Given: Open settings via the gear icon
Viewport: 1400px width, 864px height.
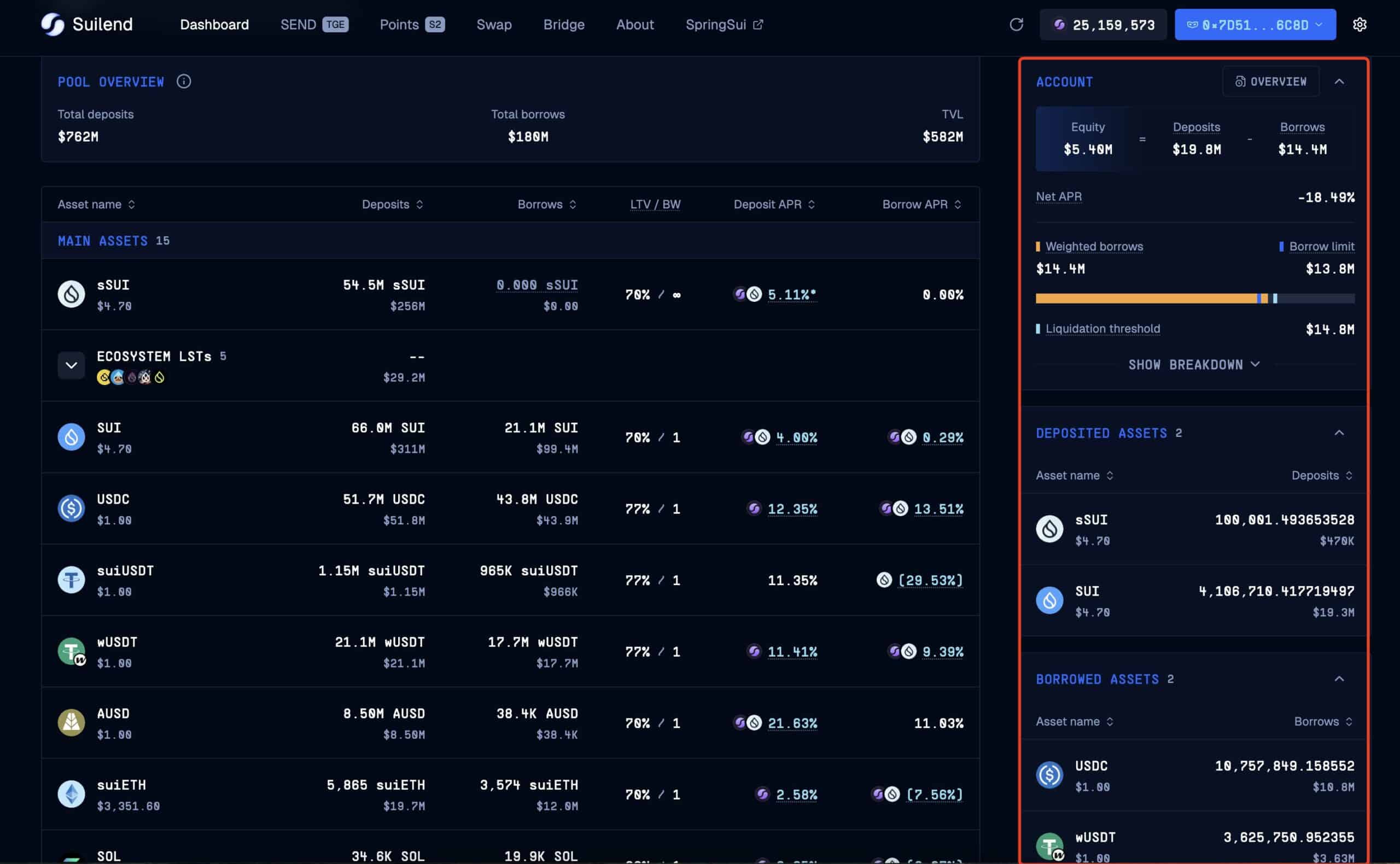Looking at the screenshot, I should [1360, 24].
